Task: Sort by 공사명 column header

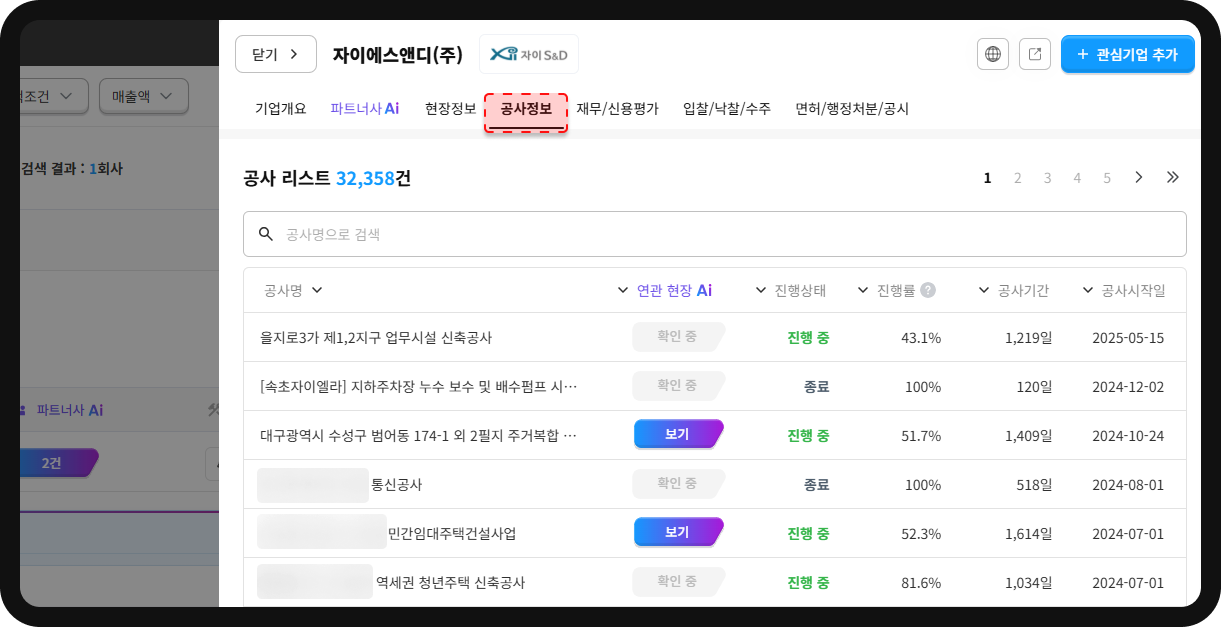Action: [x=293, y=290]
